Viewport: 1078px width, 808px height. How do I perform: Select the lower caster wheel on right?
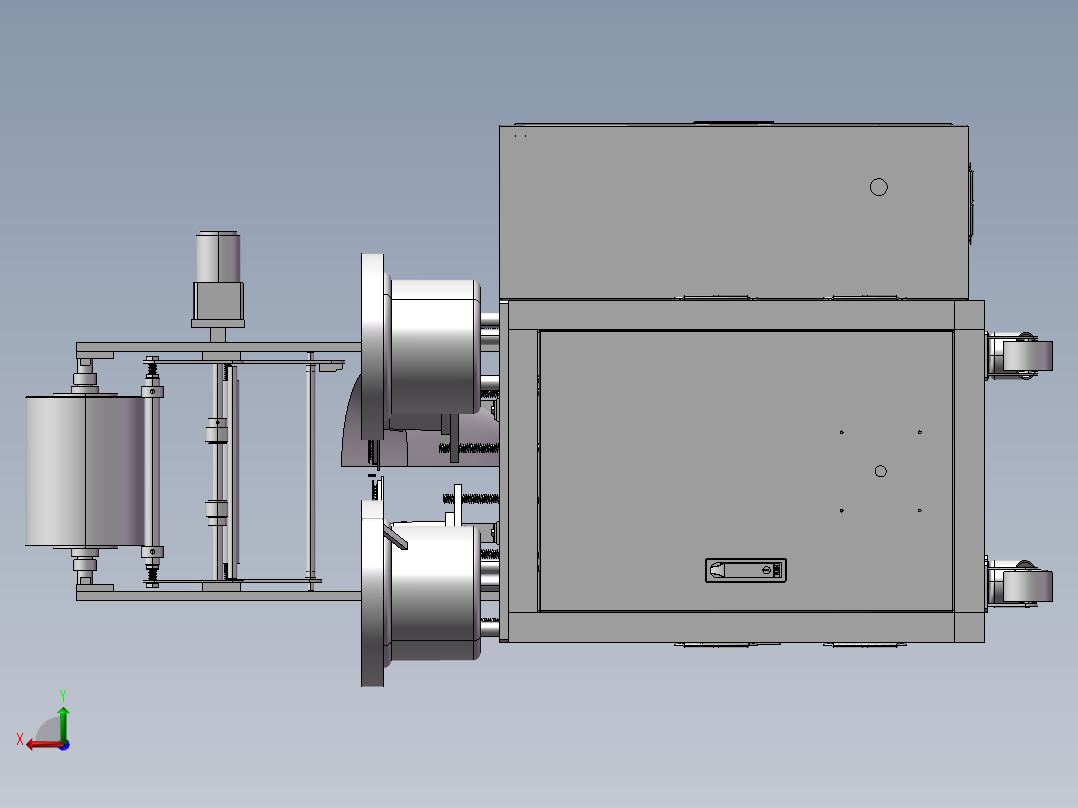coord(1026,586)
